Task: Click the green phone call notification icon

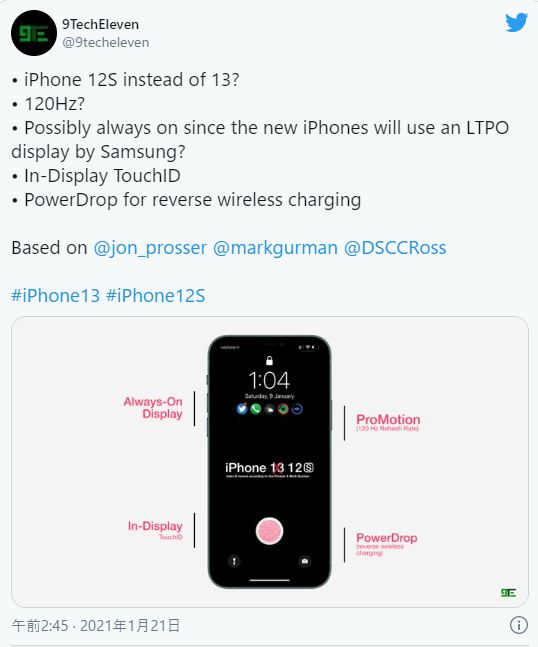Action: [256, 409]
